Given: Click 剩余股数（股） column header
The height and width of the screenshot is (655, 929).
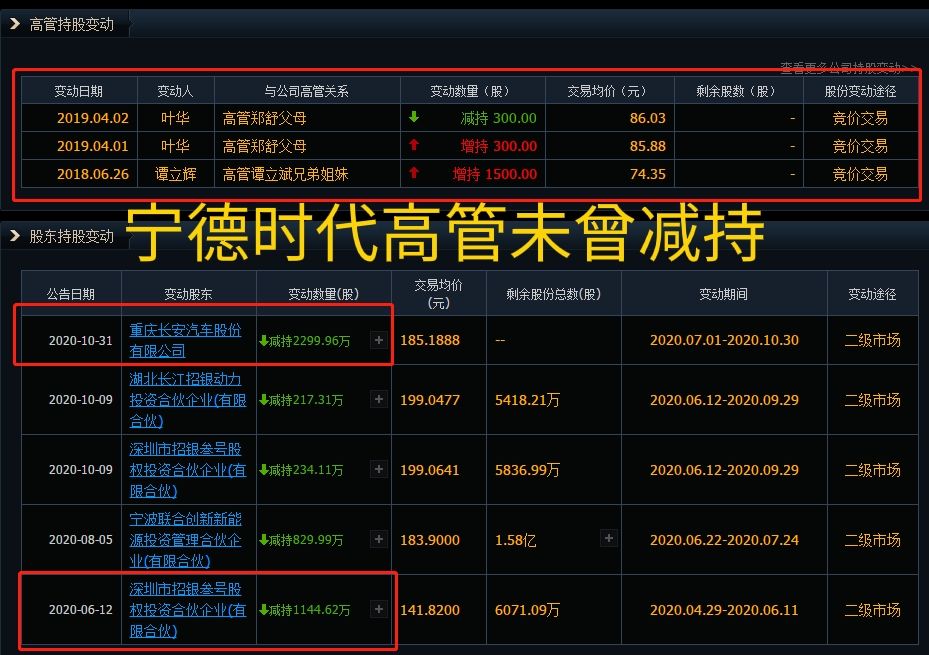Looking at the screenshot, I should point(738,91).
